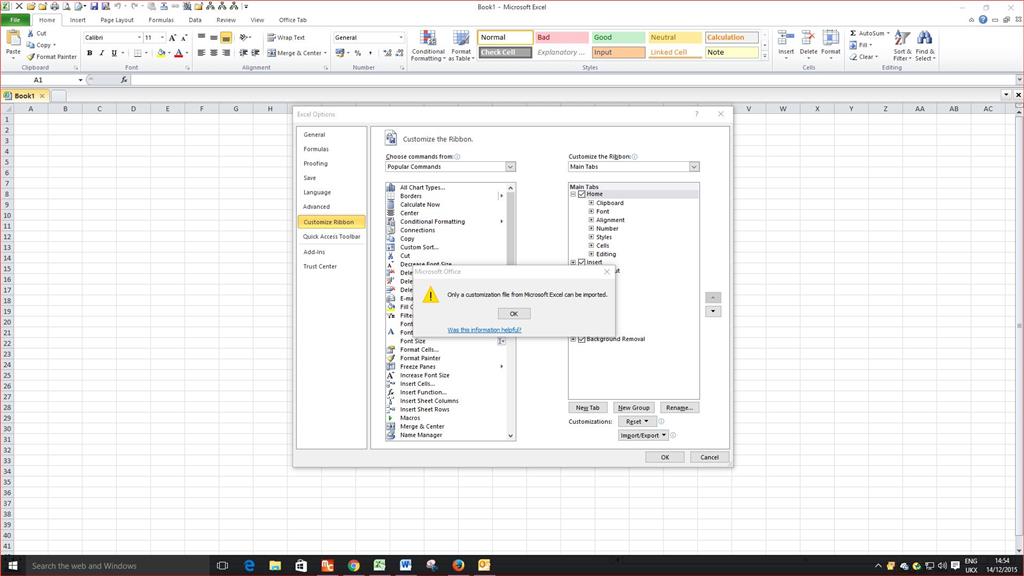This screenshot has width=1024, height=576.
Task: Expand the Font group in Main Tabs tree
Action: (x=591, y=212)
